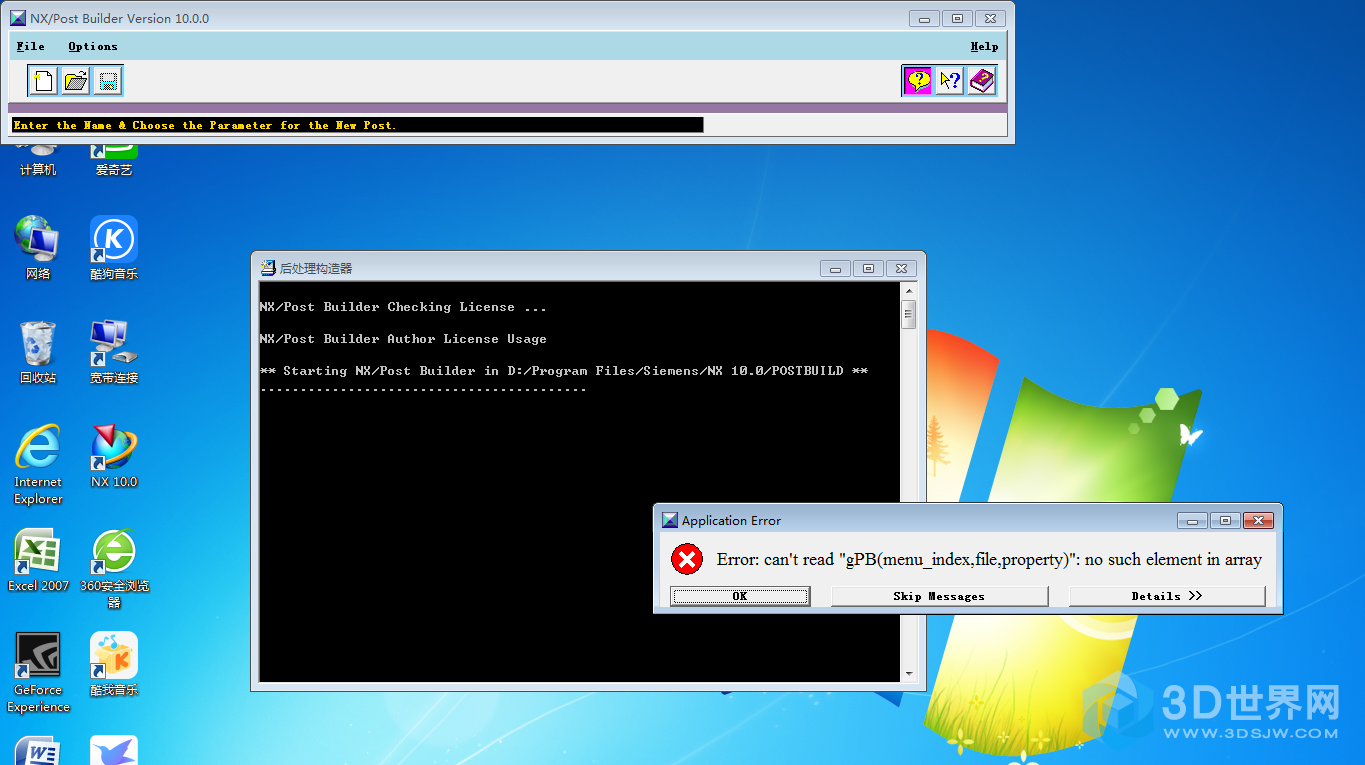Viewport: 1365px width, 765px height.
Task: Click the New post icon in Post Builder
Action: 43,81
